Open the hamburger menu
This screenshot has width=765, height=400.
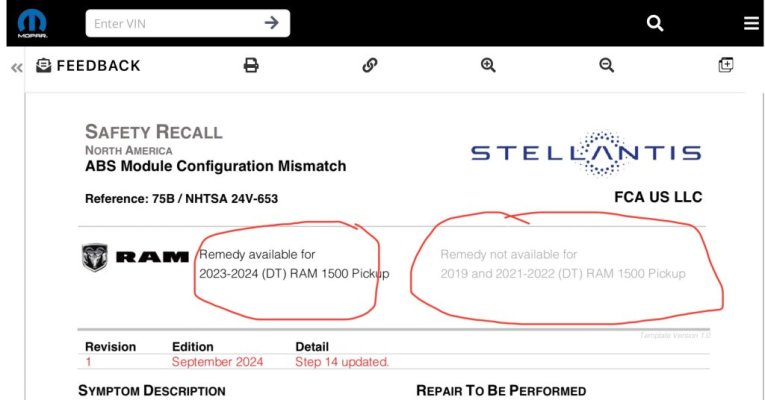[x=751, y=23]
